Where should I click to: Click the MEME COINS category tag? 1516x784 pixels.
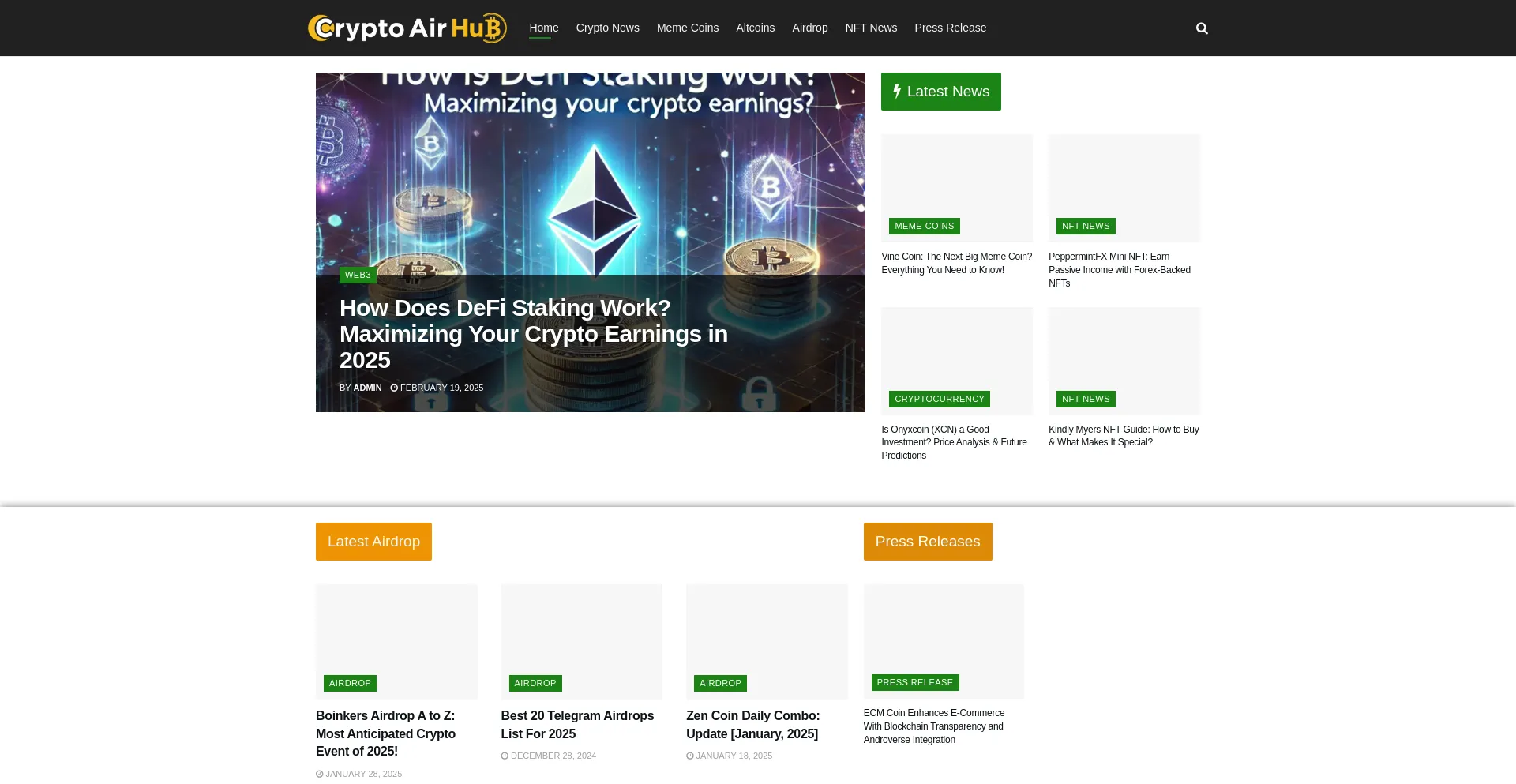[x=924, y=226]
